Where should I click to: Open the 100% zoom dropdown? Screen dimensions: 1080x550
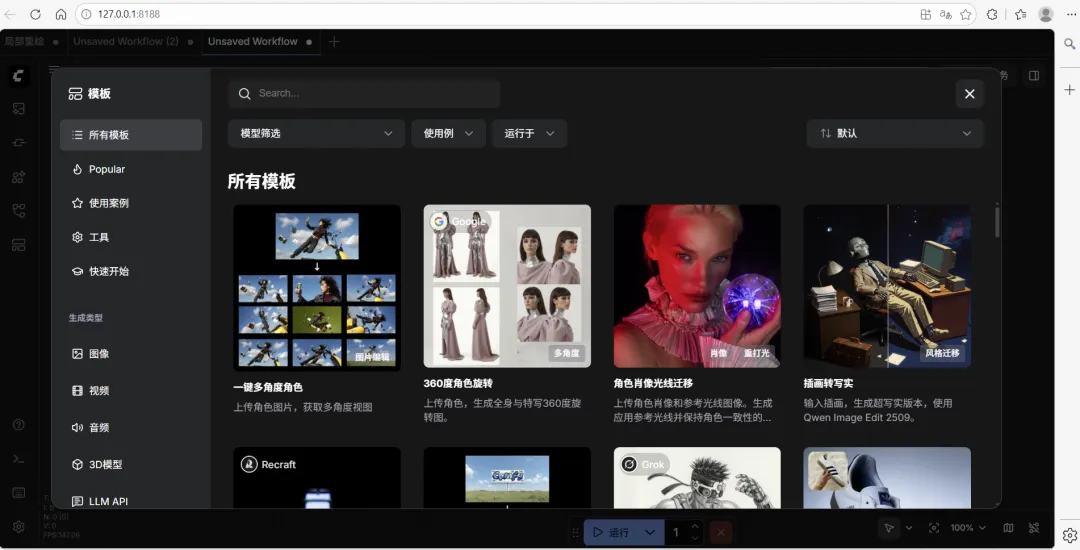tap(968, 528)
